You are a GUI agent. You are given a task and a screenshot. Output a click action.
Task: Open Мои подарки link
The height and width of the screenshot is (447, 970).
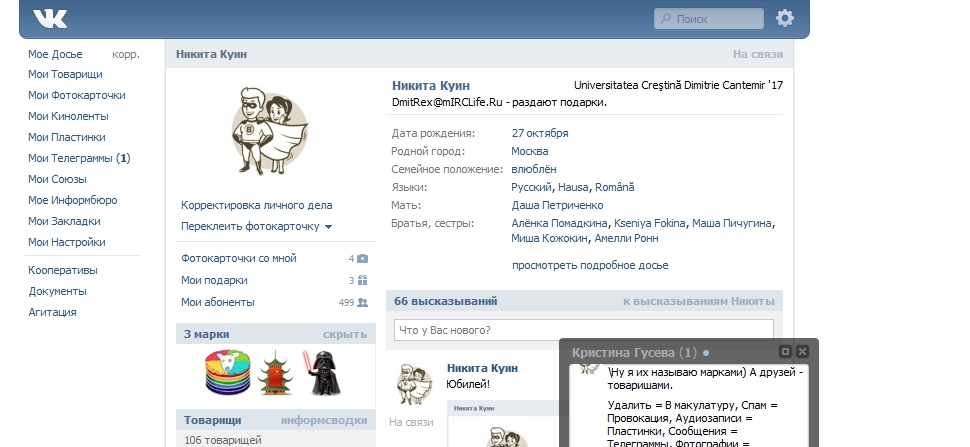point(214,280)
